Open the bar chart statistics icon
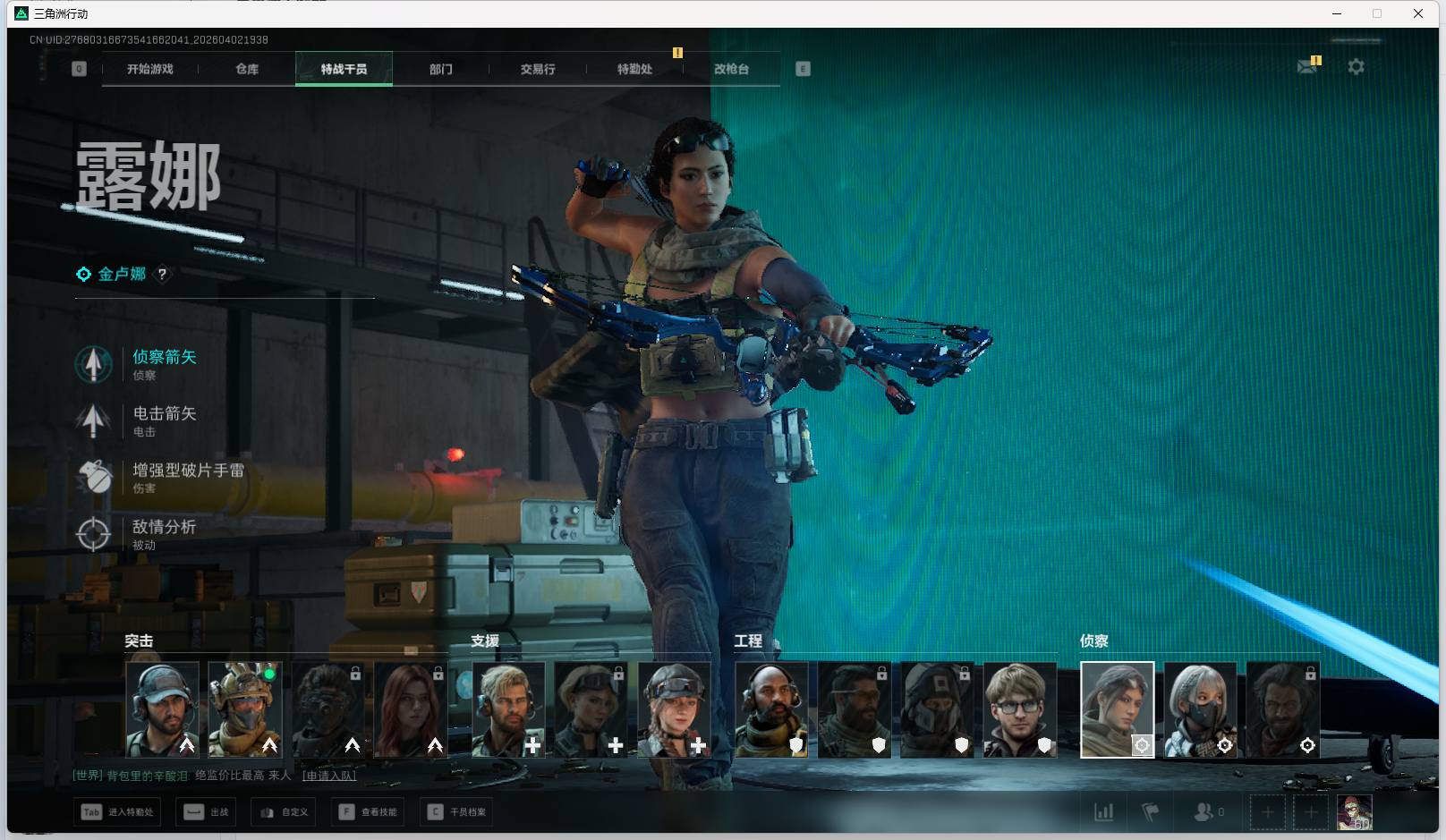Screen dimensions: 1446x840 coord(1104,812)
